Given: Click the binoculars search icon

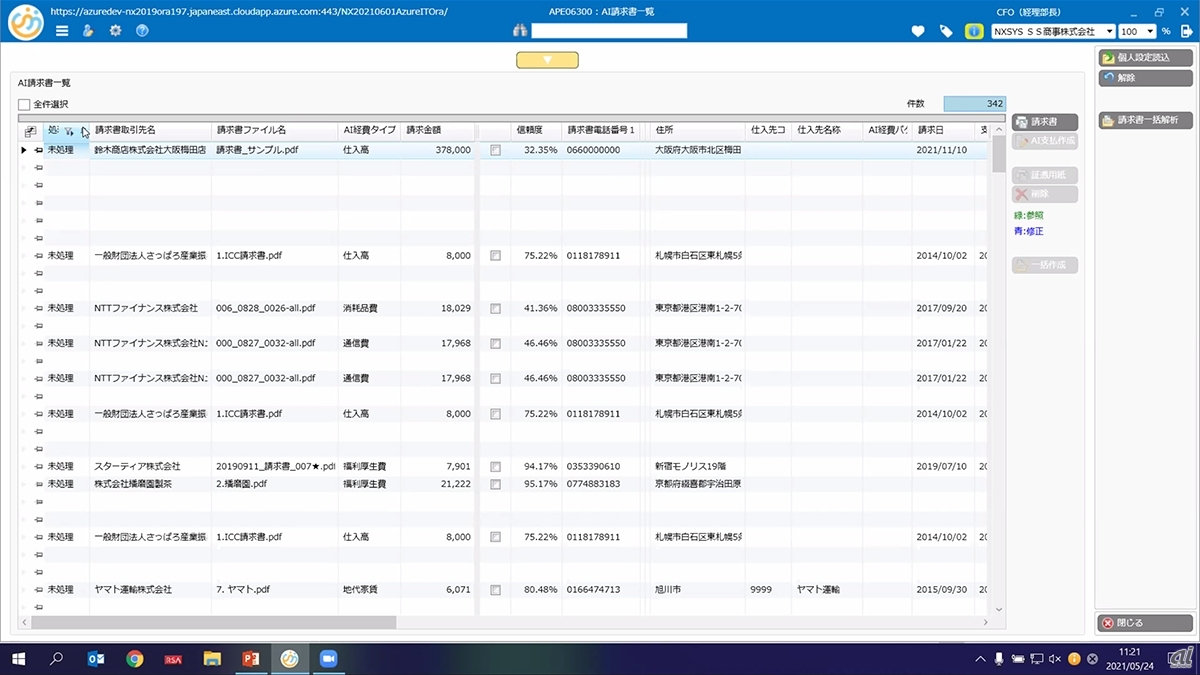Looking at the screenshot, I should (x=520, y=31).
